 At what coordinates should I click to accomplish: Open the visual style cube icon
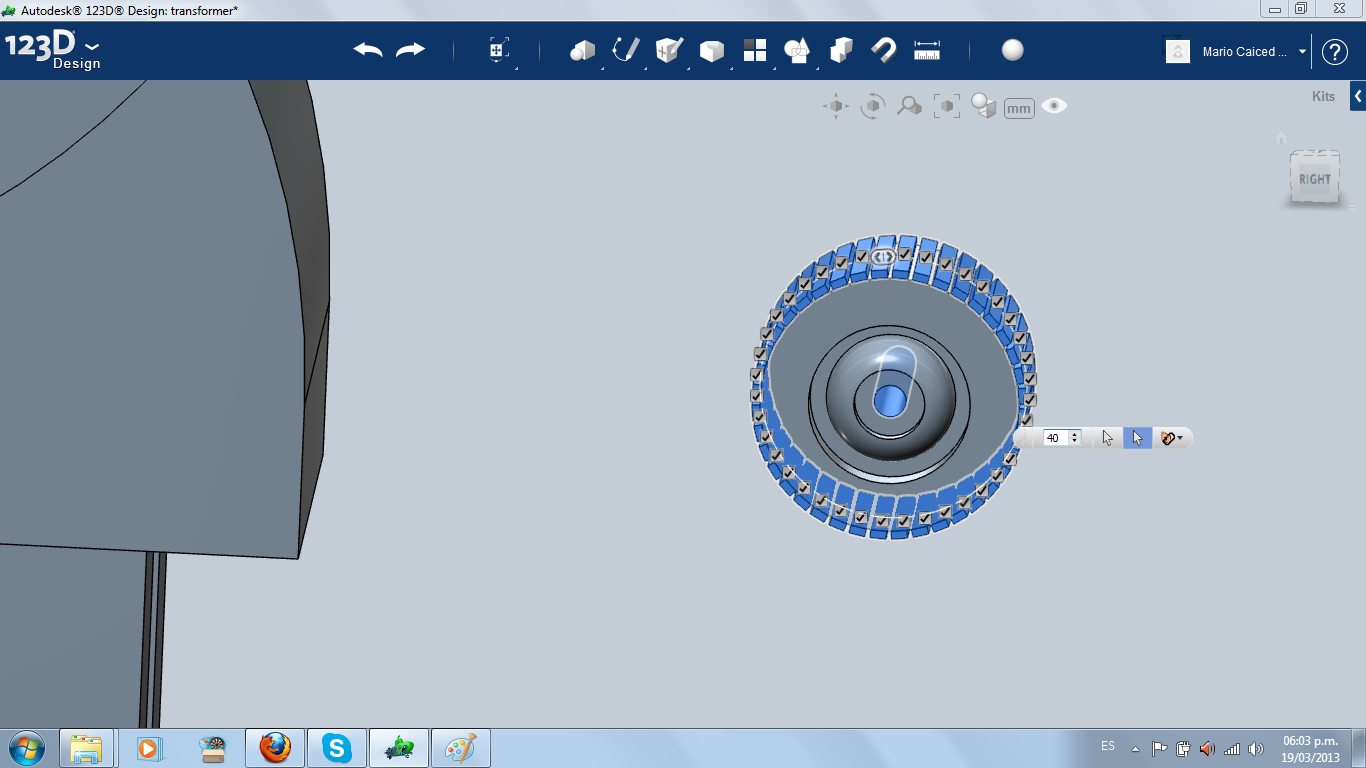(984, 106)
